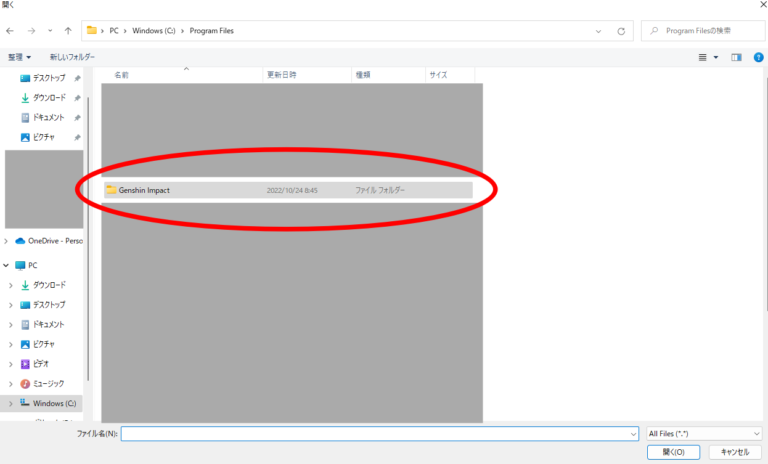Open the help question mark icon
The width and height of the screenshot is (768, 464).
[758, 57]
